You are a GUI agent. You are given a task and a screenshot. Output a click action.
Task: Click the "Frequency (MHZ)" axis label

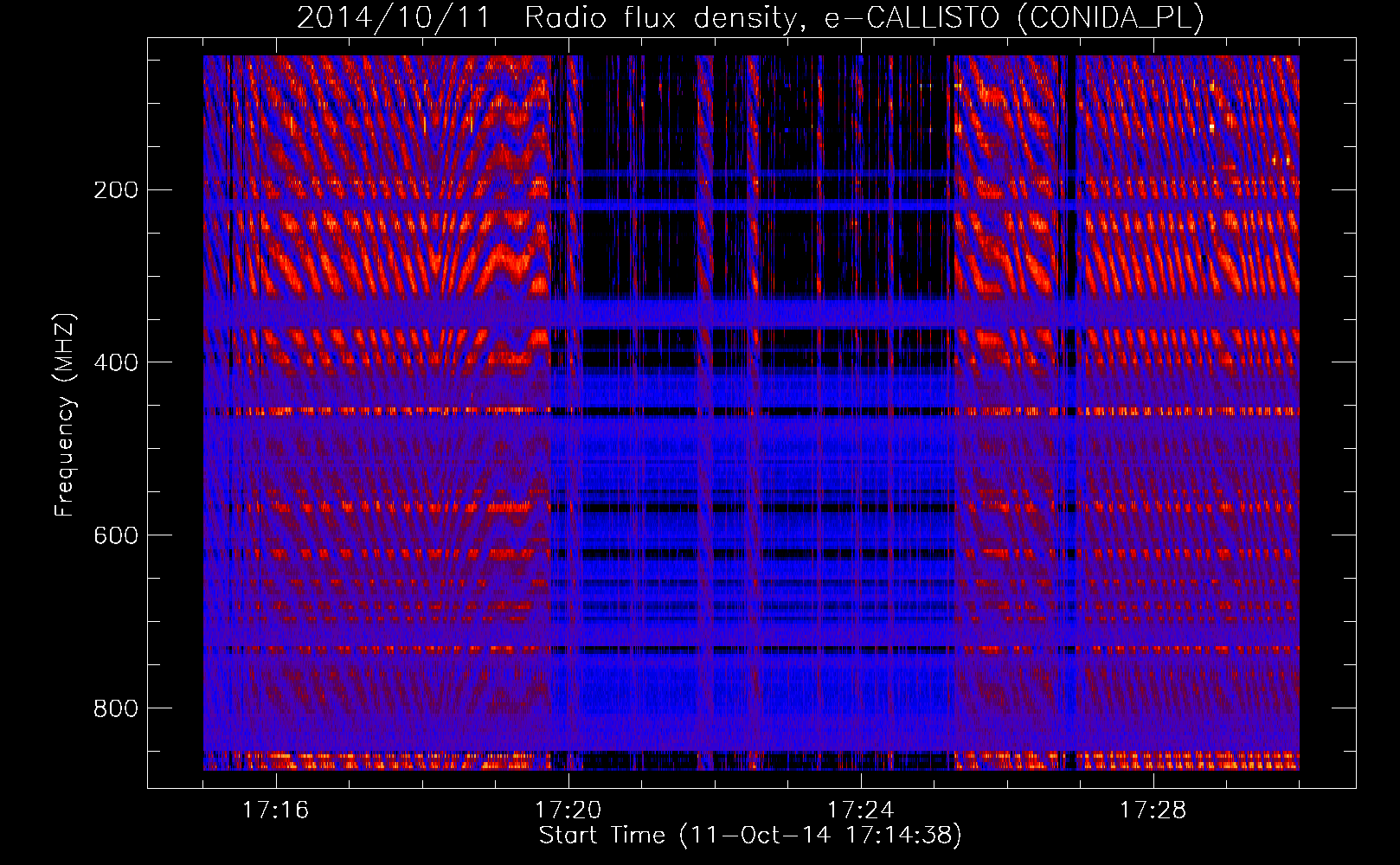65,415
